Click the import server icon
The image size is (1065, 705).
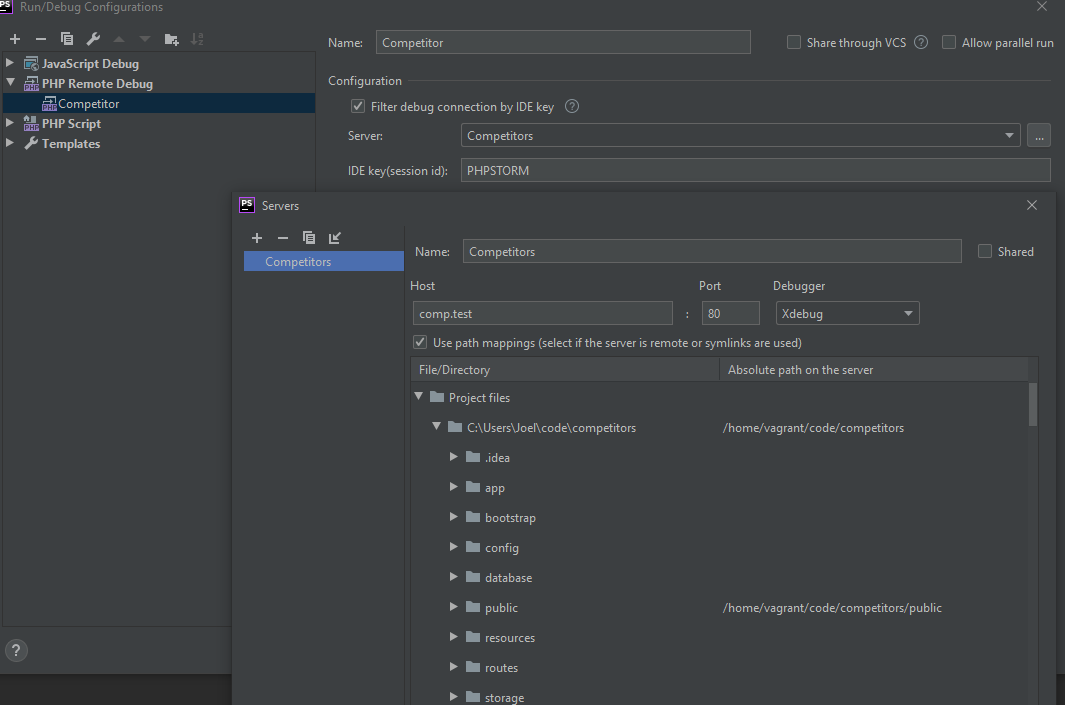[335, 238]
